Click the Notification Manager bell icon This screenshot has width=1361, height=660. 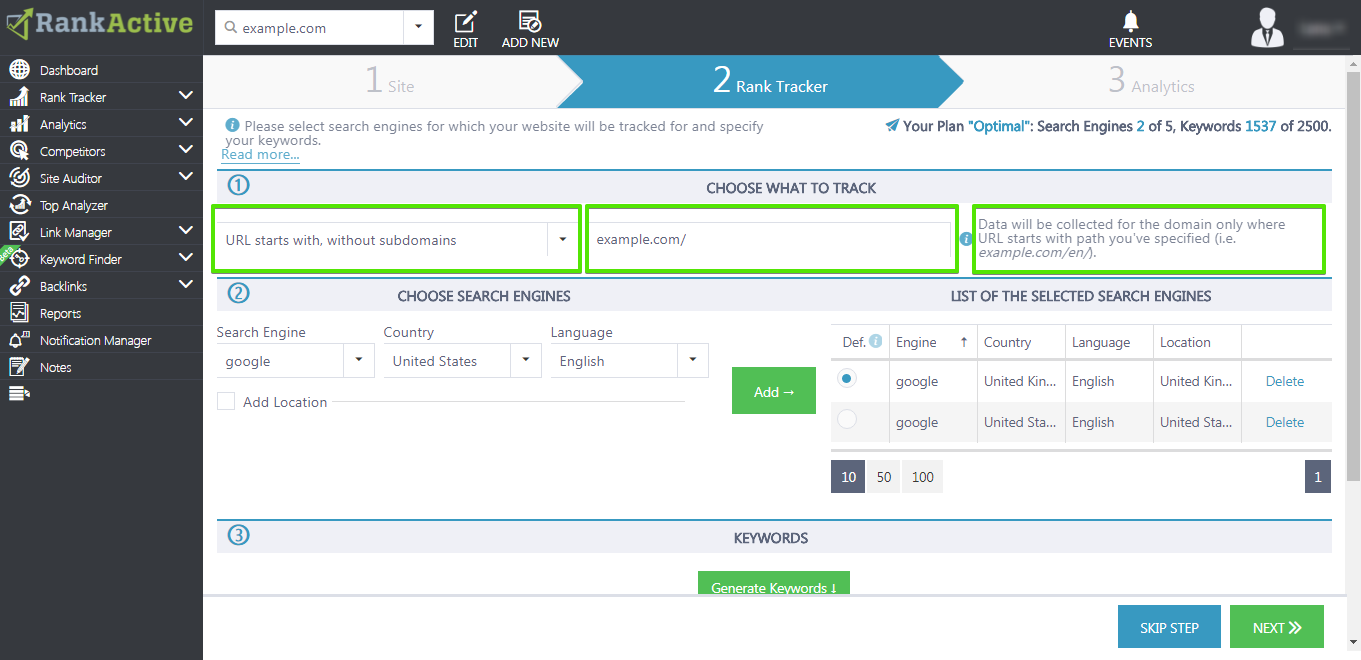pyautogui.click(x=19, y=340)
